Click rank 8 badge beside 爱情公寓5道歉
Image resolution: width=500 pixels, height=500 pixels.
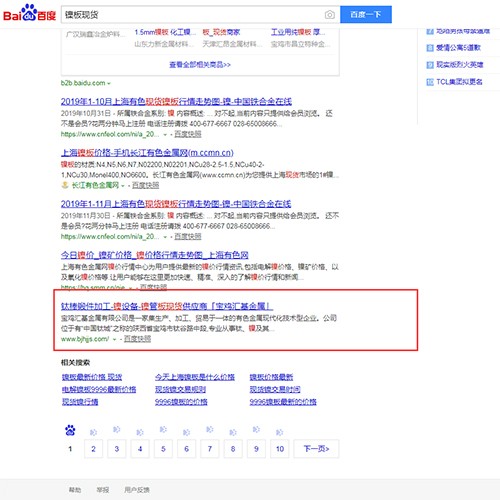pos(430,48)
